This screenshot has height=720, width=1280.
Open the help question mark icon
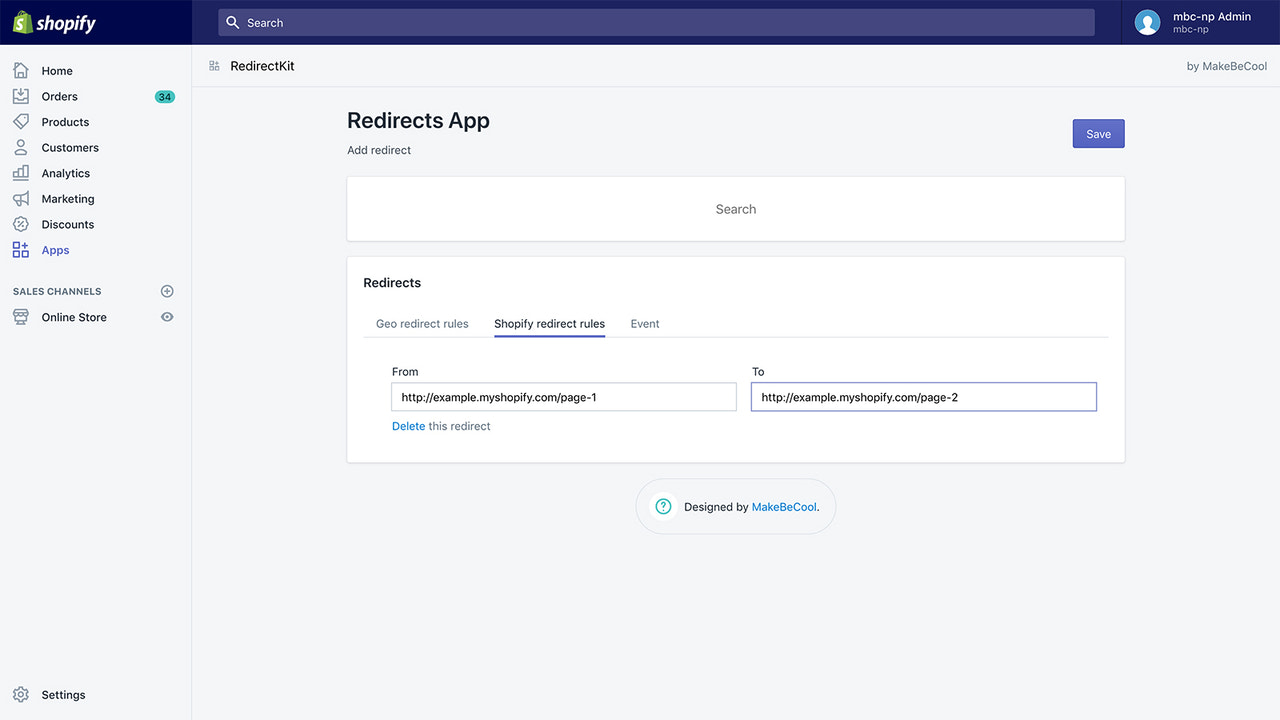(x=662, y=507)
